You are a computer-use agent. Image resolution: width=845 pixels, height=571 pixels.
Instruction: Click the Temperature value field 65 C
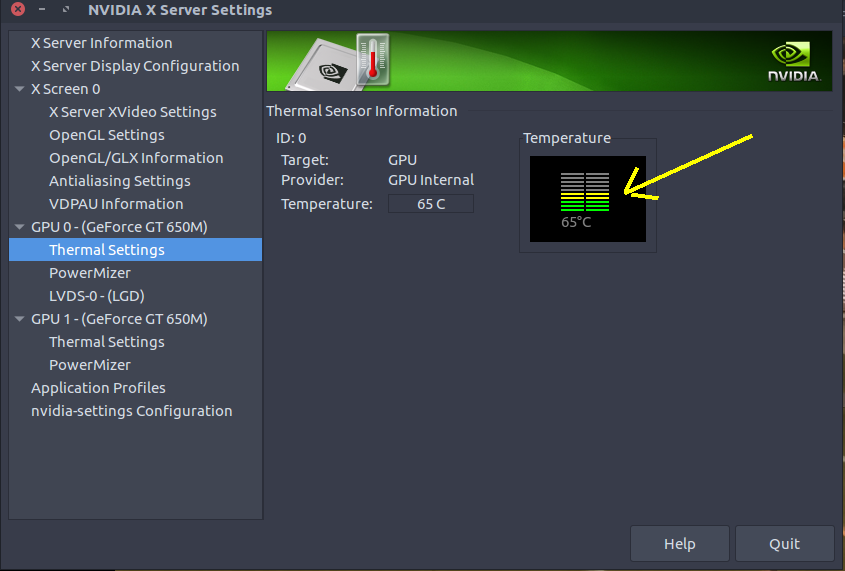[x=431, y=204]
